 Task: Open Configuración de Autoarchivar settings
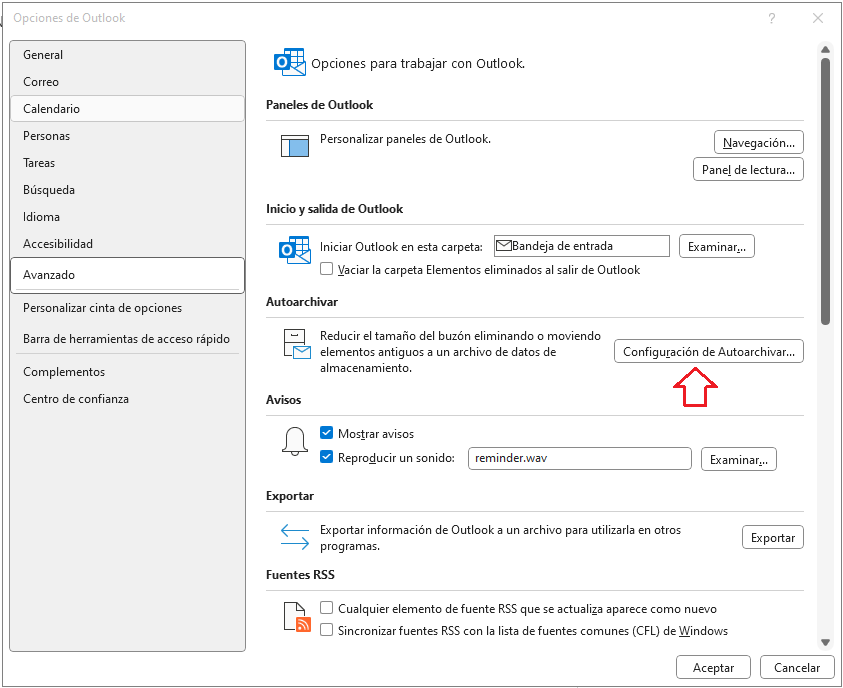coord(708,352)
